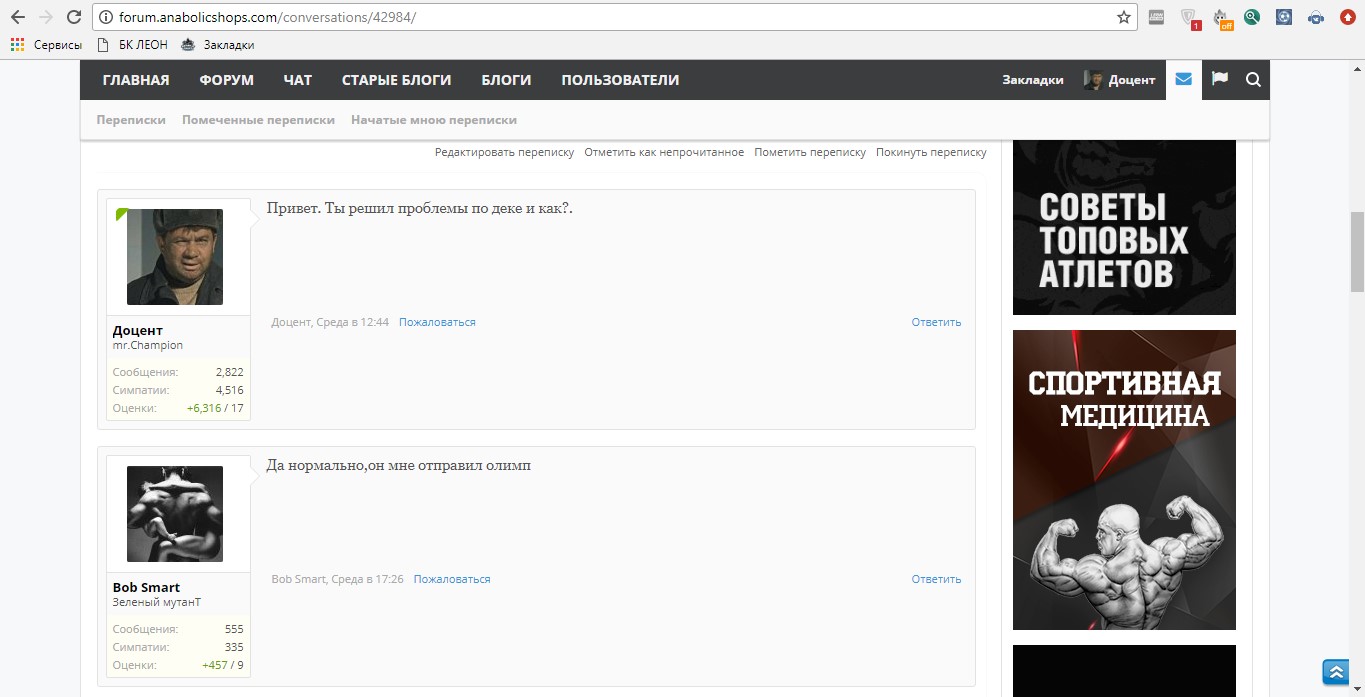This screenshot has height=697, width=1365.
Task: Open Bob Smart's avatar thumbnail
Action: coord(175,514)
